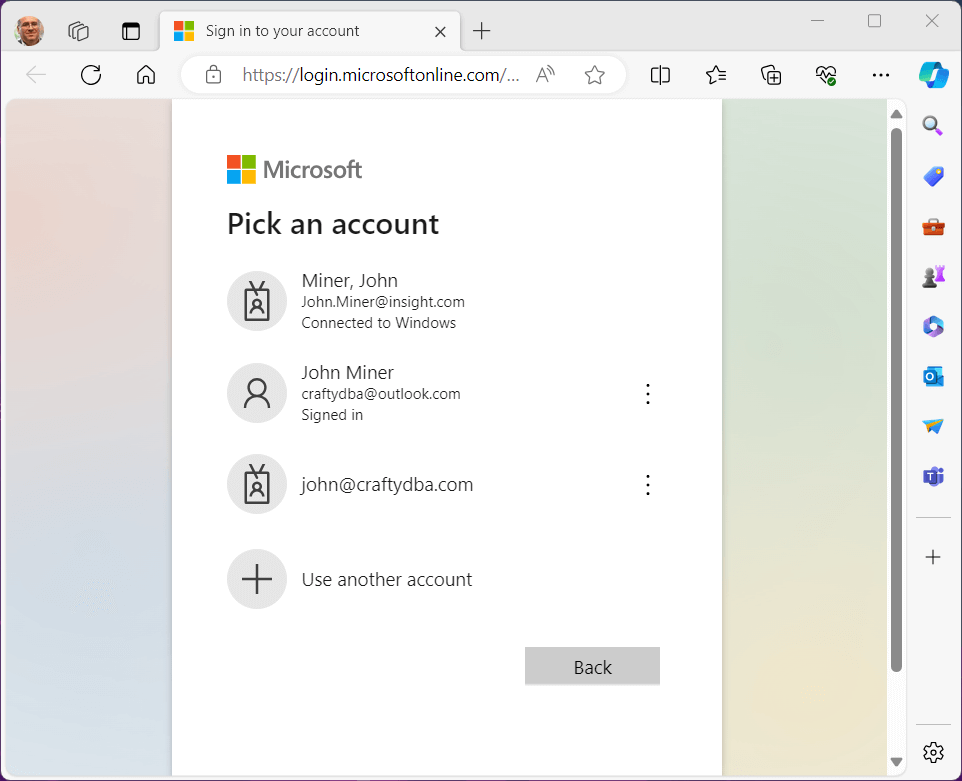Open the Outlook sidebar icon
The image size is (962, 781).
pos(933,376)
